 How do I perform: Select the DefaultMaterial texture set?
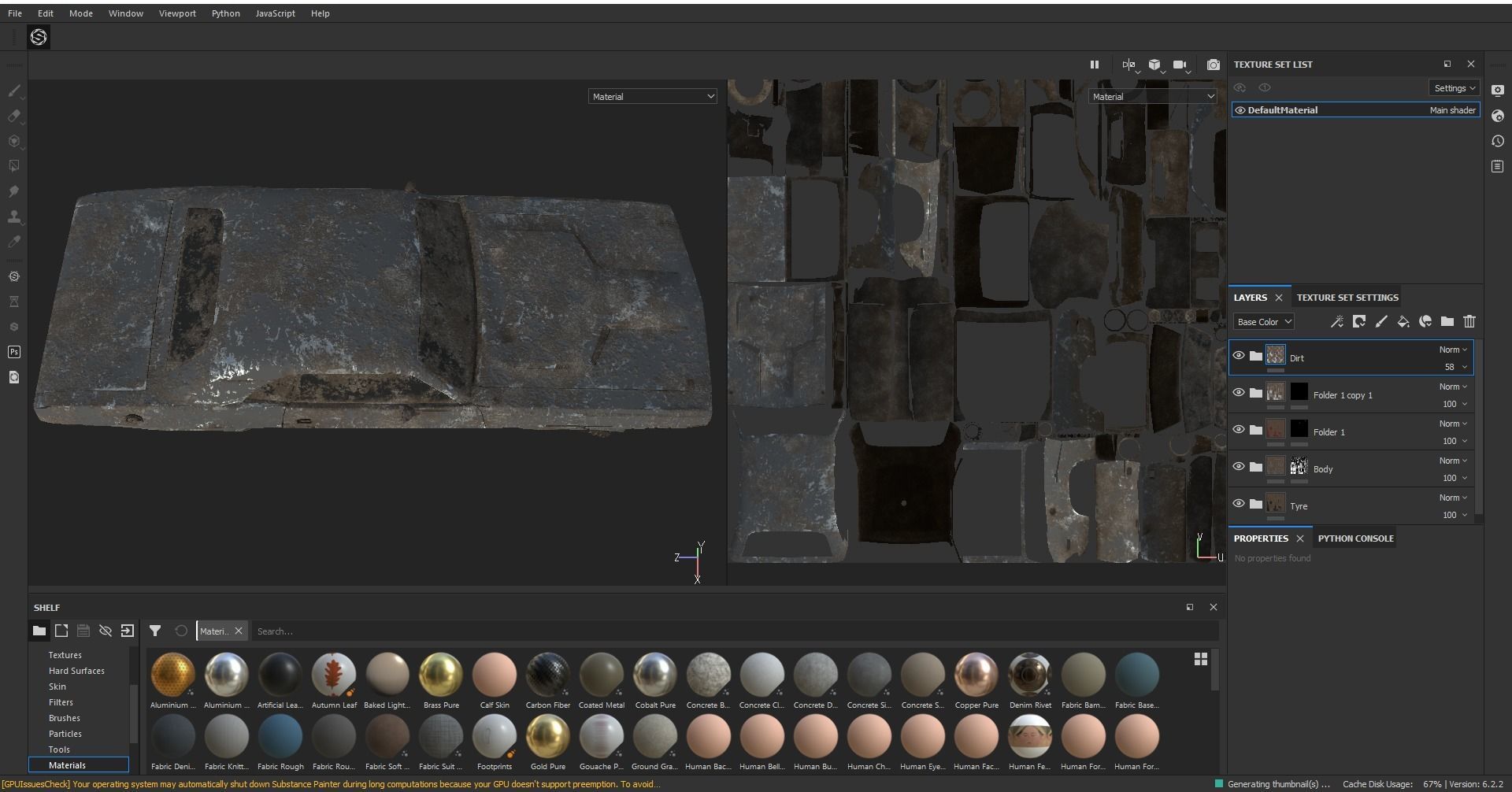point(1355,110)
